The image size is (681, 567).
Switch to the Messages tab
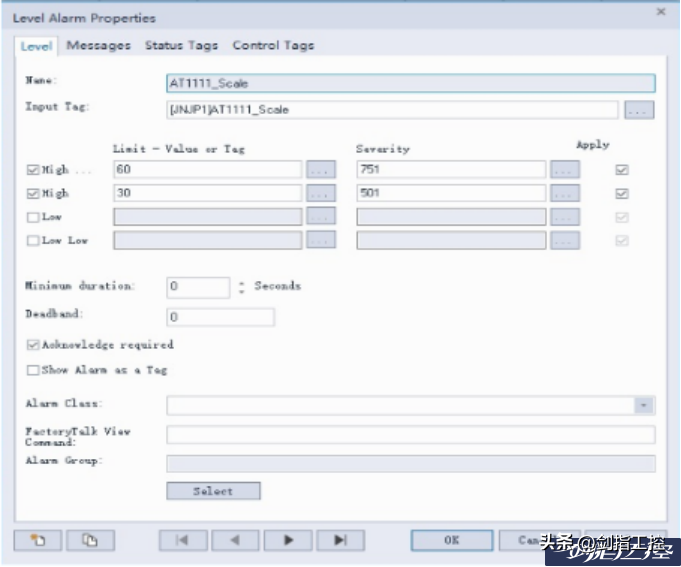98,46
